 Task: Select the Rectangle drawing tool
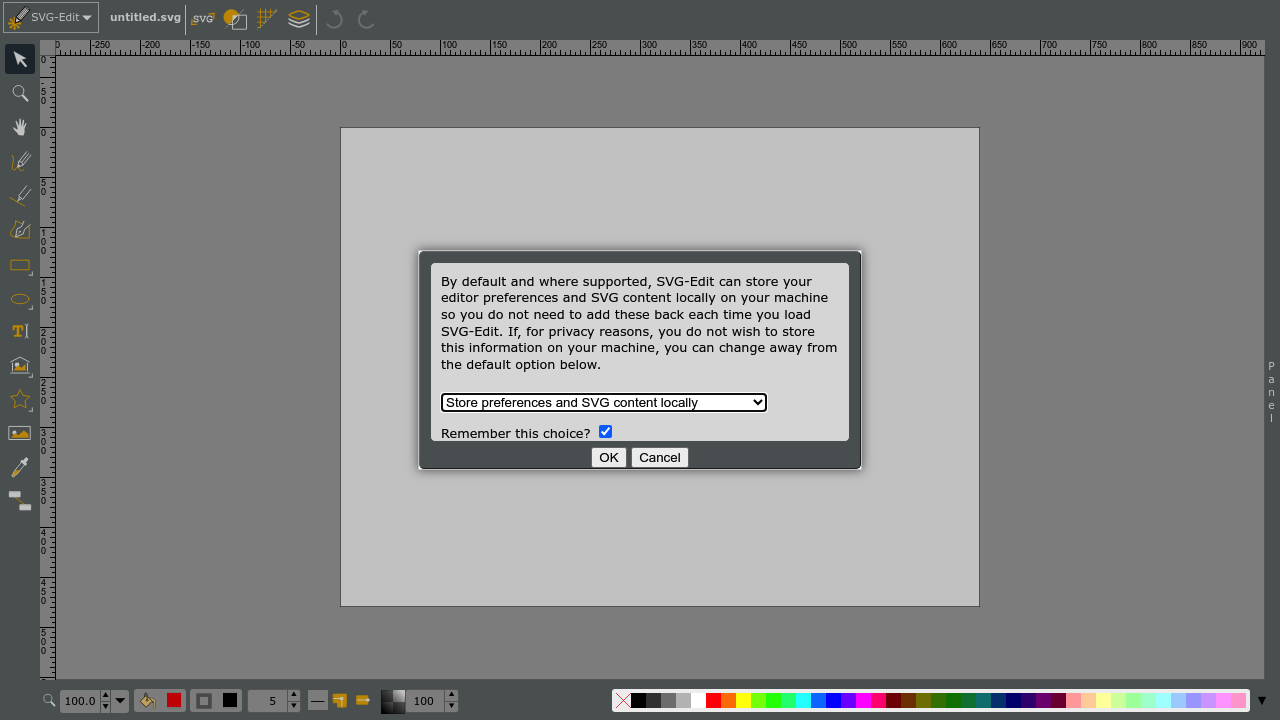20,265
